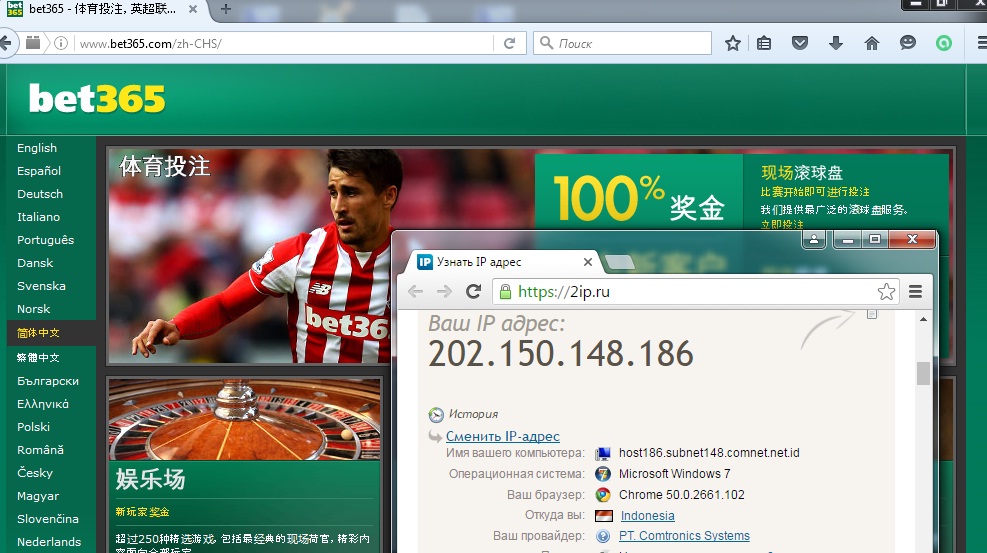This screenshot has height=553, width=987.
Task: Choose Italiano language
Action: 38,216
